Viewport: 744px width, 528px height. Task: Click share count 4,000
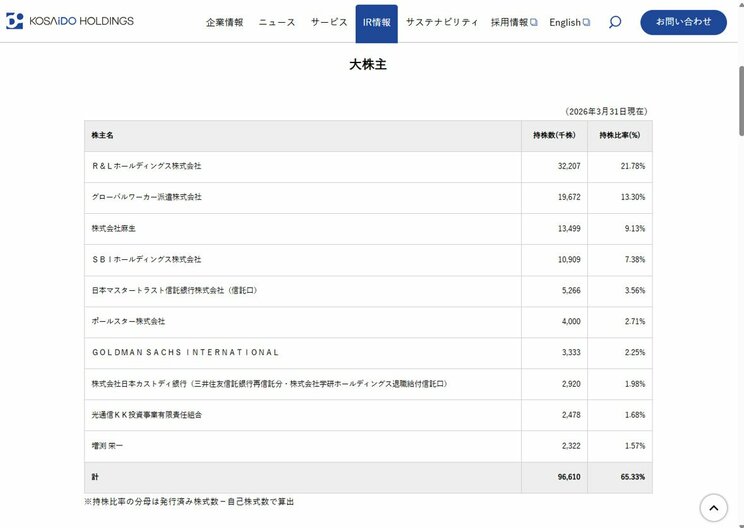(x=571, y=321)
